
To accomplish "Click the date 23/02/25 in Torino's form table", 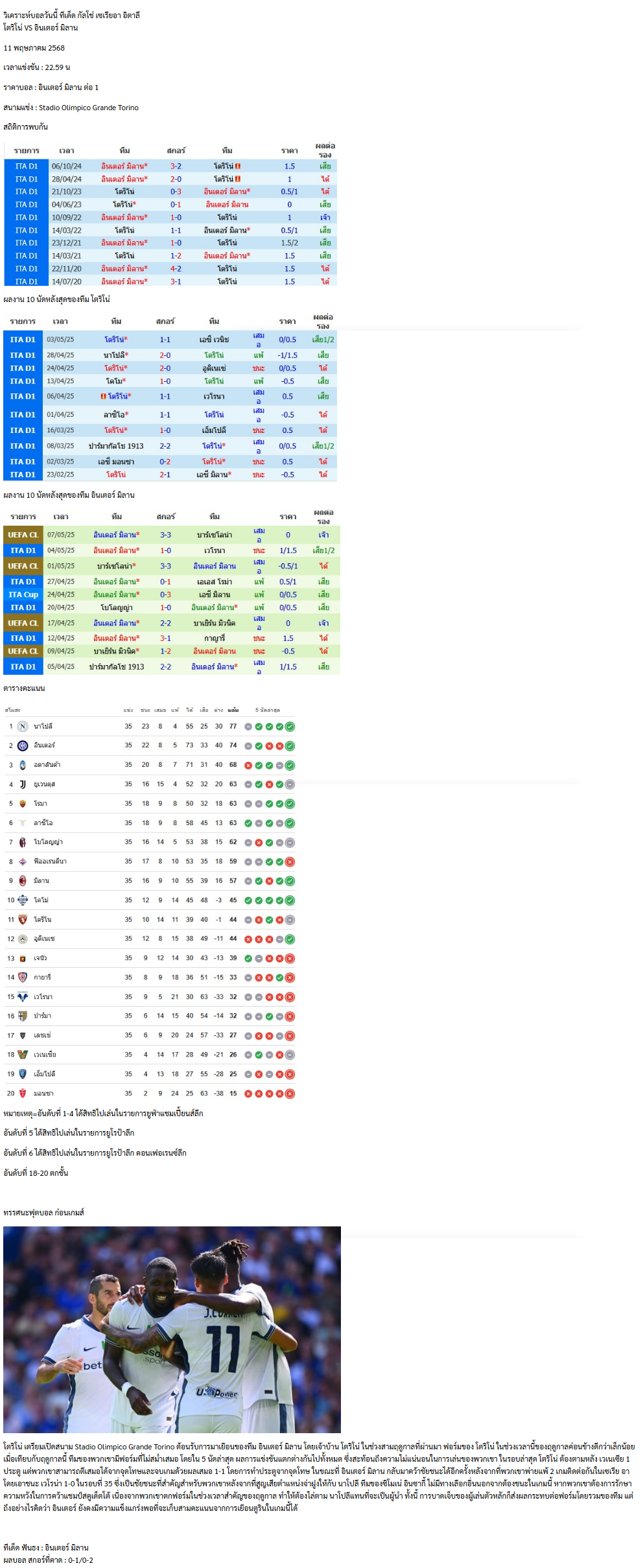I will [x=60, y=474].
